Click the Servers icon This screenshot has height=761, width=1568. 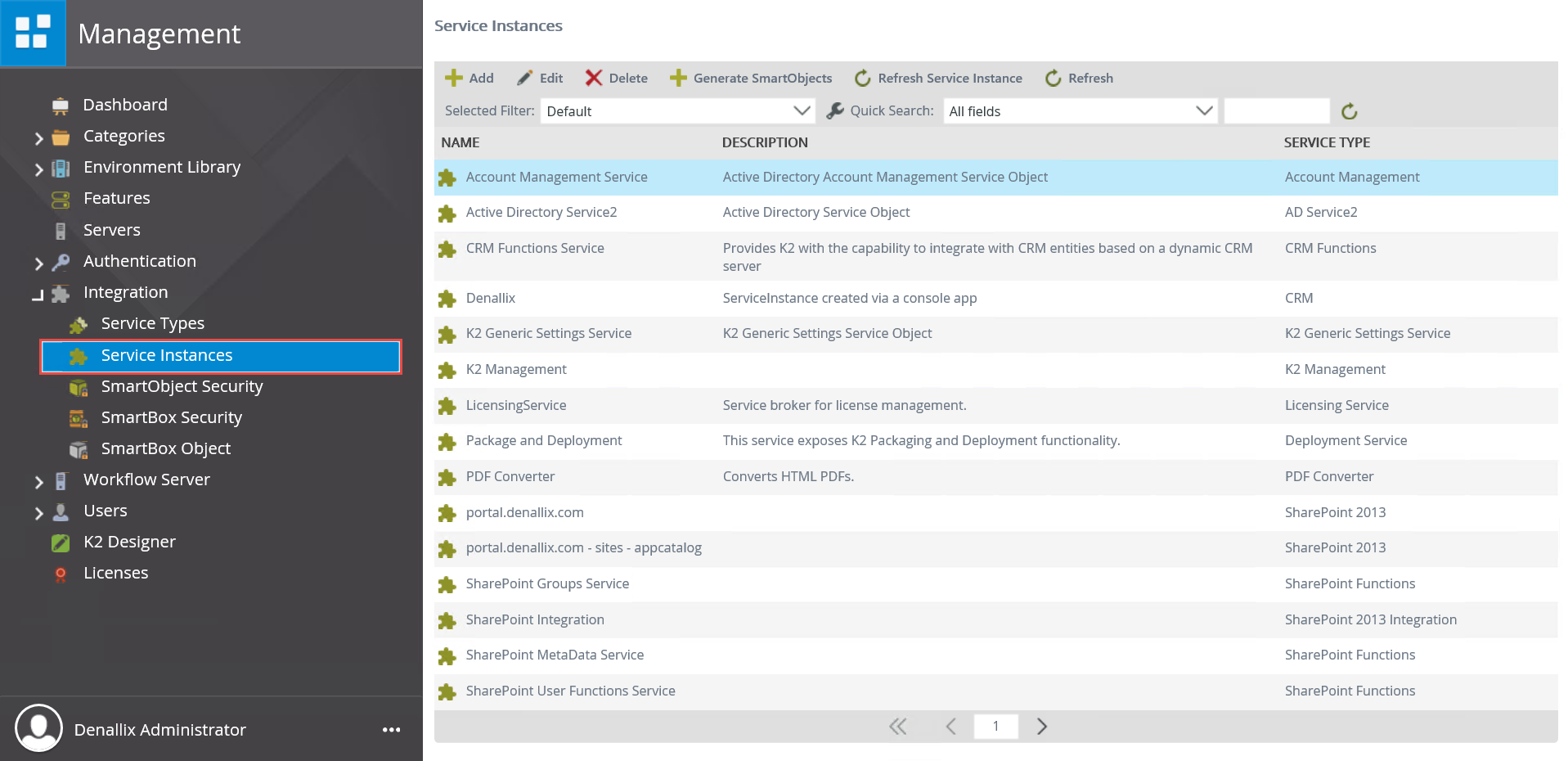click(61, 231)
